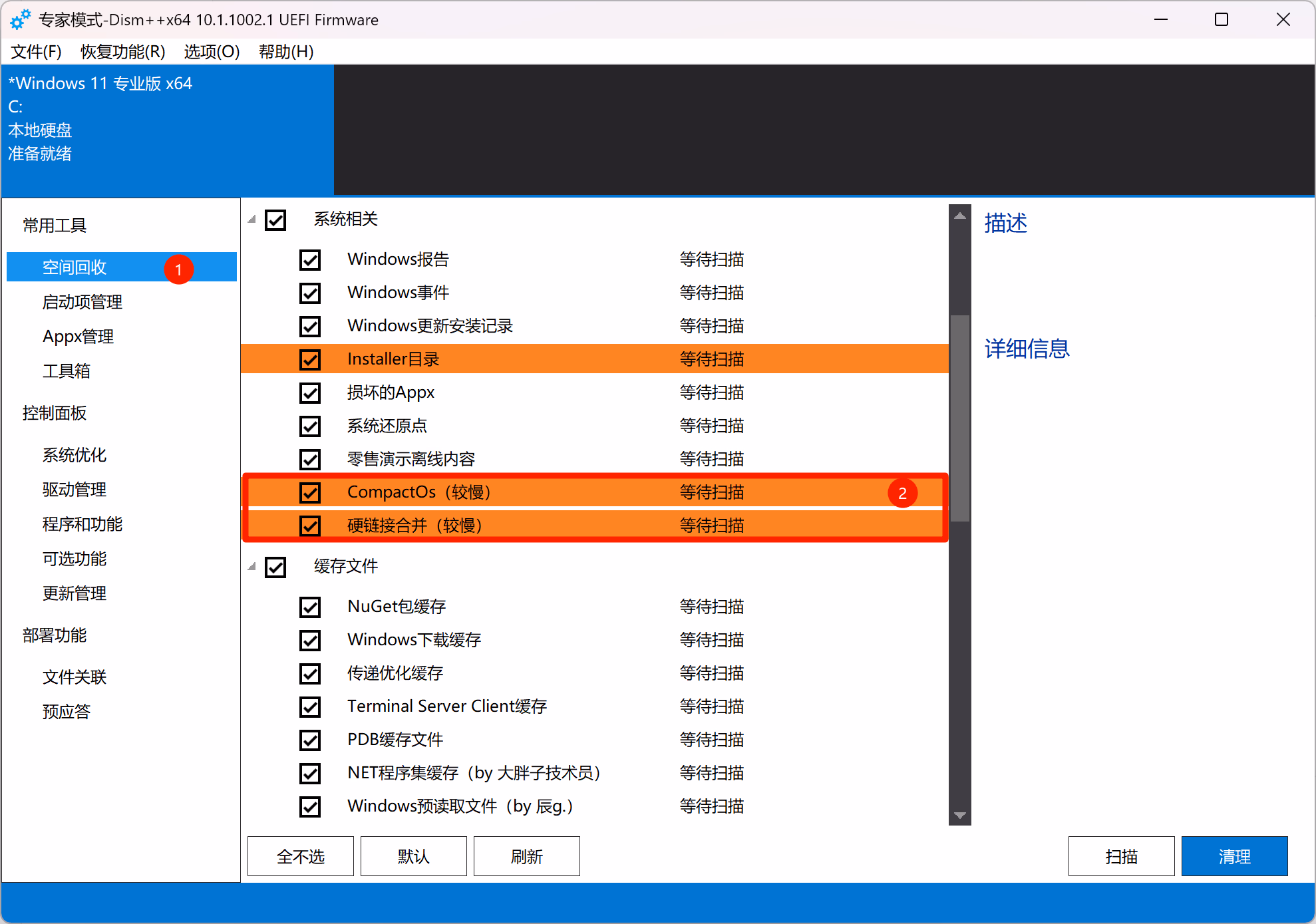Uncheck the PDB缓存文件 checkbox
Screen dimensions: 1316x924
click(310, 740)
